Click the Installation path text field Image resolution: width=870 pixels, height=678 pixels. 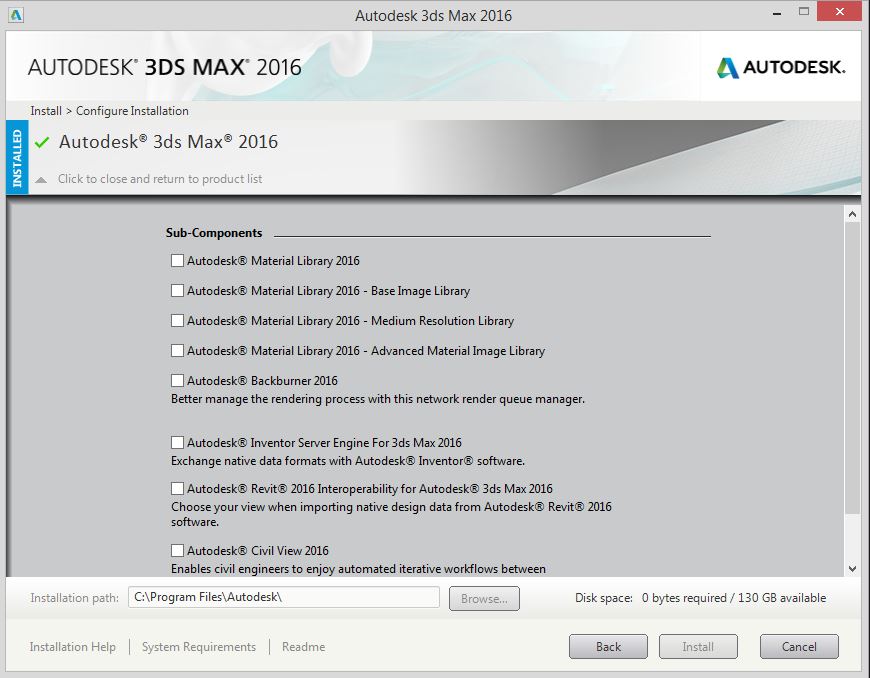coord(284,598)
